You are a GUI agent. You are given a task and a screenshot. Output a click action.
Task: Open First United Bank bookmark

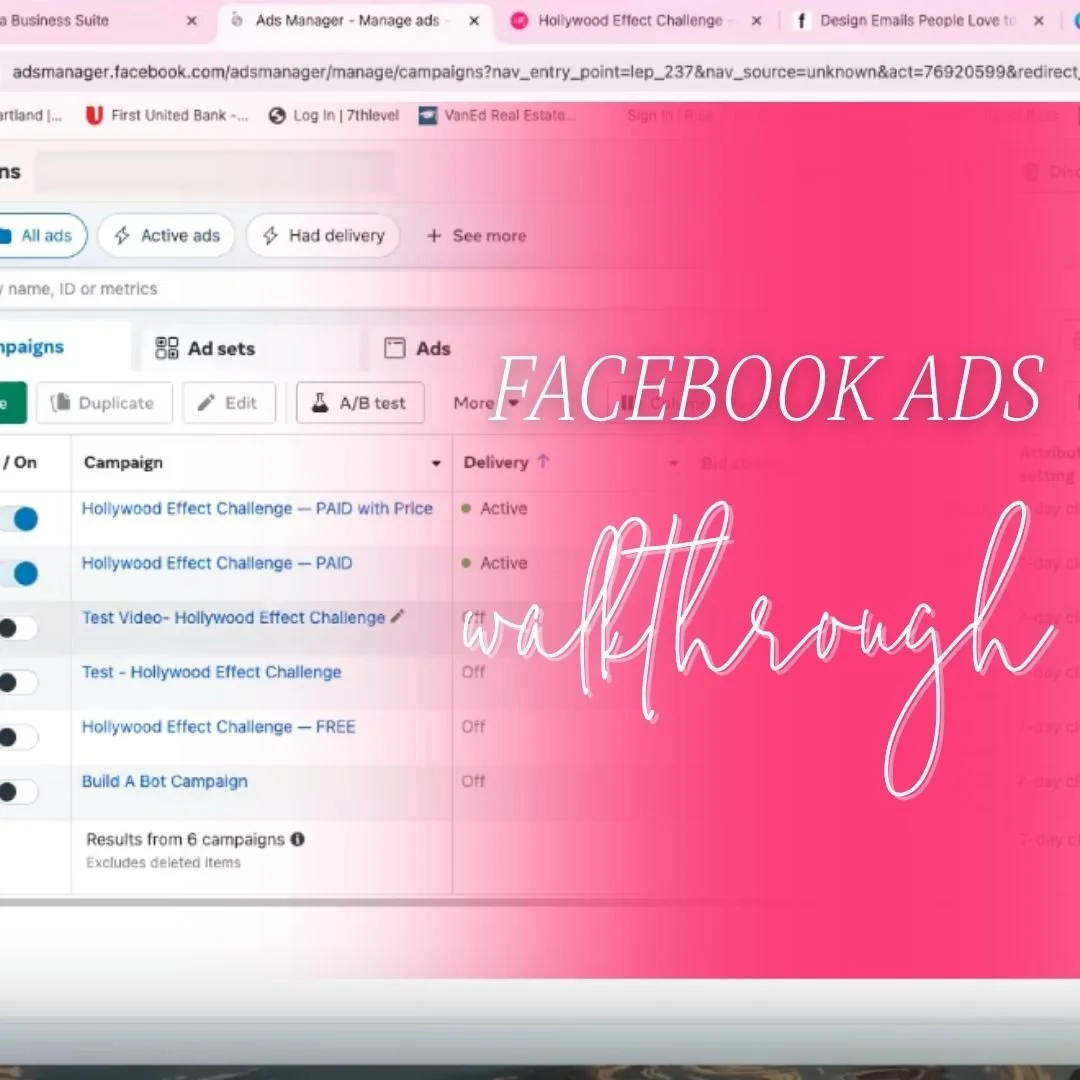pyautogui.click(x=167, y=116)
